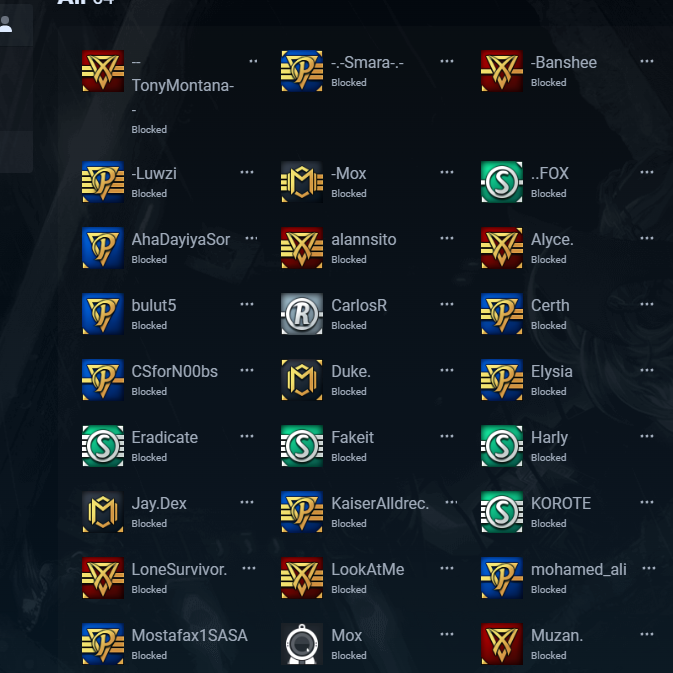This screenshot has height=673, width=673.
Task: Click the mohamed_ali username
Action: click(x=579, y=570)
